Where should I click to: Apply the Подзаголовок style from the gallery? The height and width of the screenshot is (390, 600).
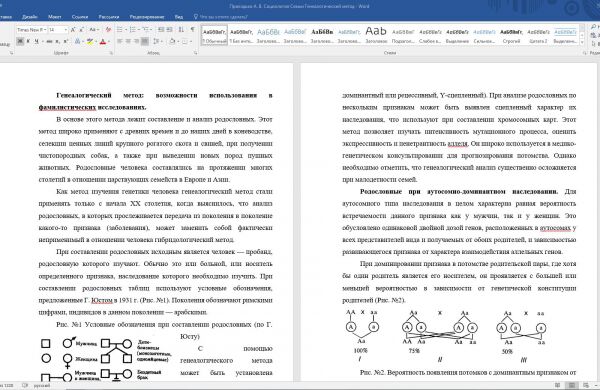pyautogui.click(x=403, y=35)
